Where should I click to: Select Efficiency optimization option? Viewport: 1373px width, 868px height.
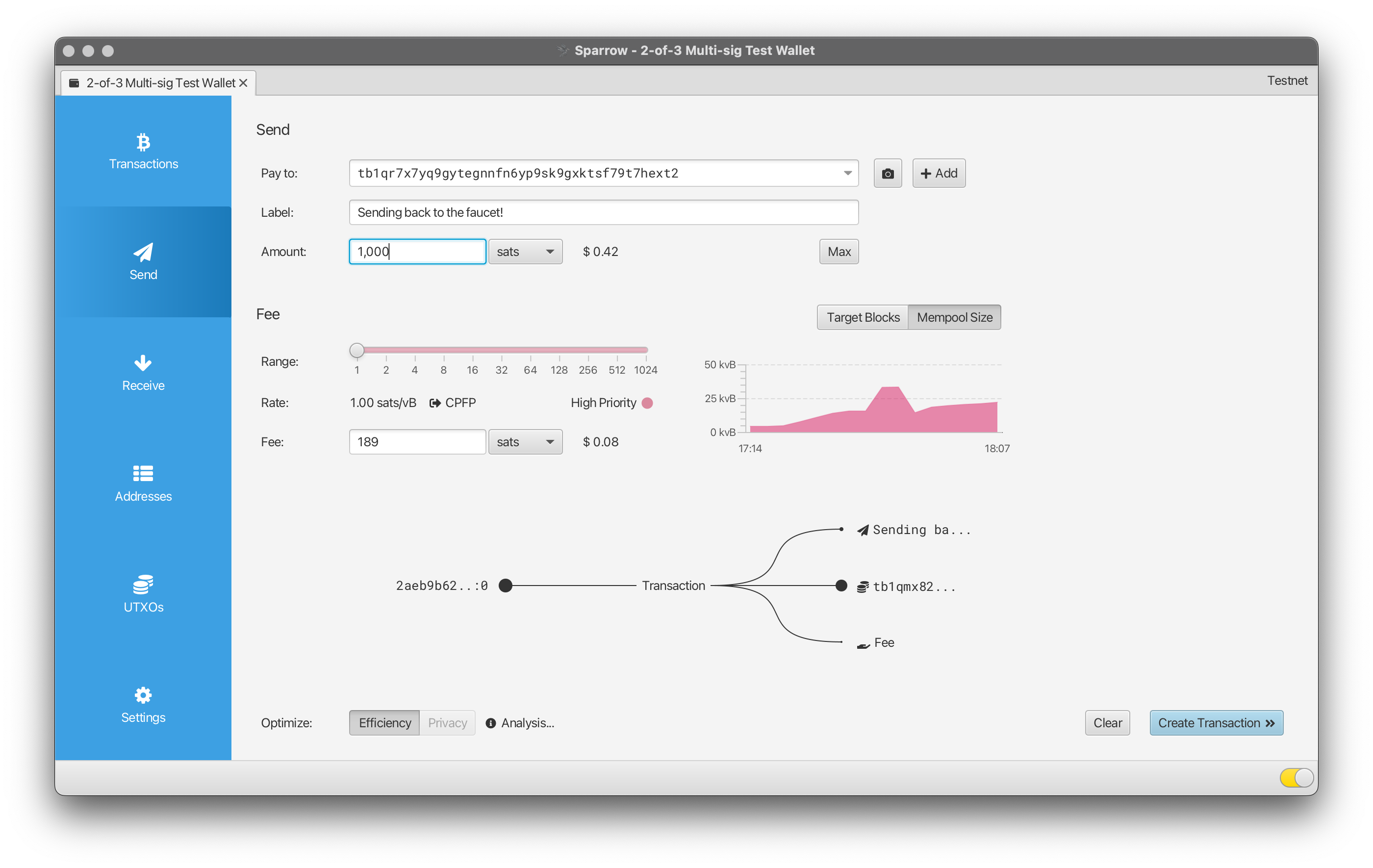click(x=385, y=723)
